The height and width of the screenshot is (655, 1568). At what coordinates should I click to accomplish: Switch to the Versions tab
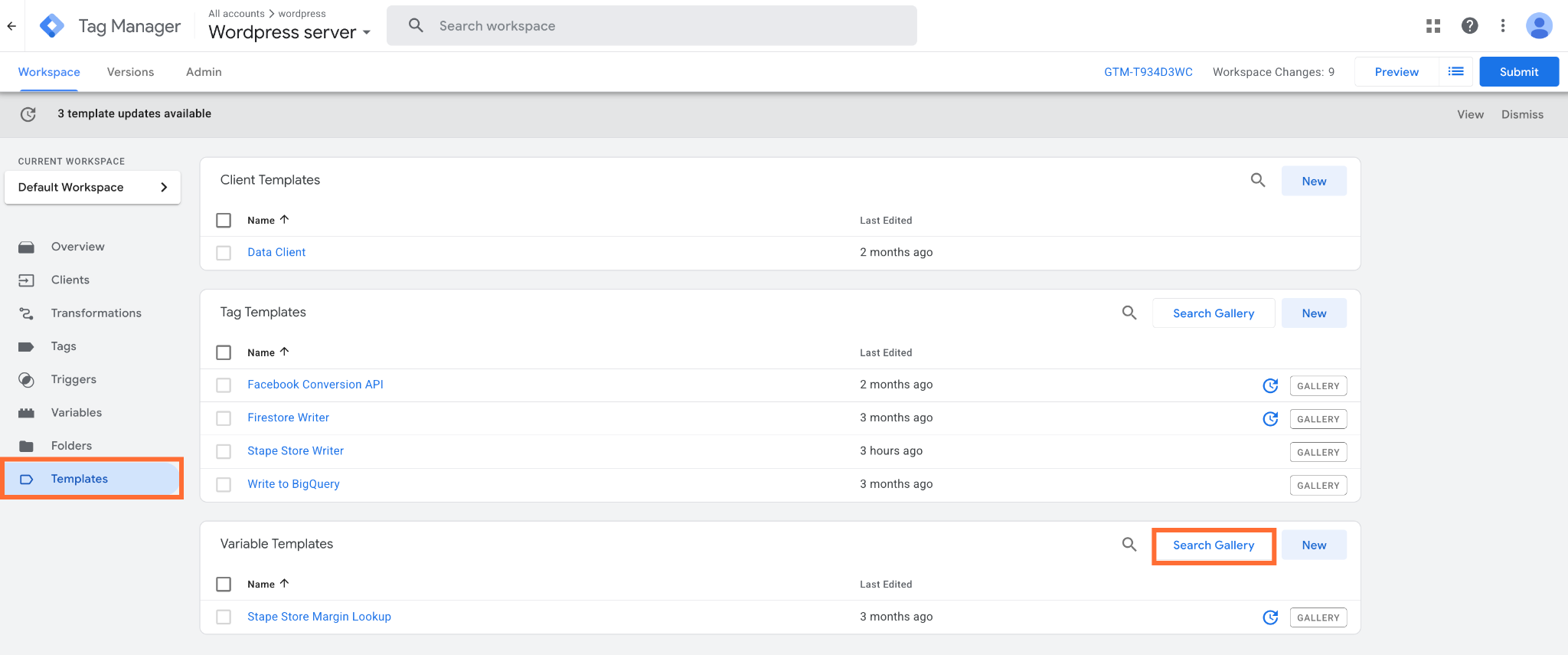click(130, 72)
